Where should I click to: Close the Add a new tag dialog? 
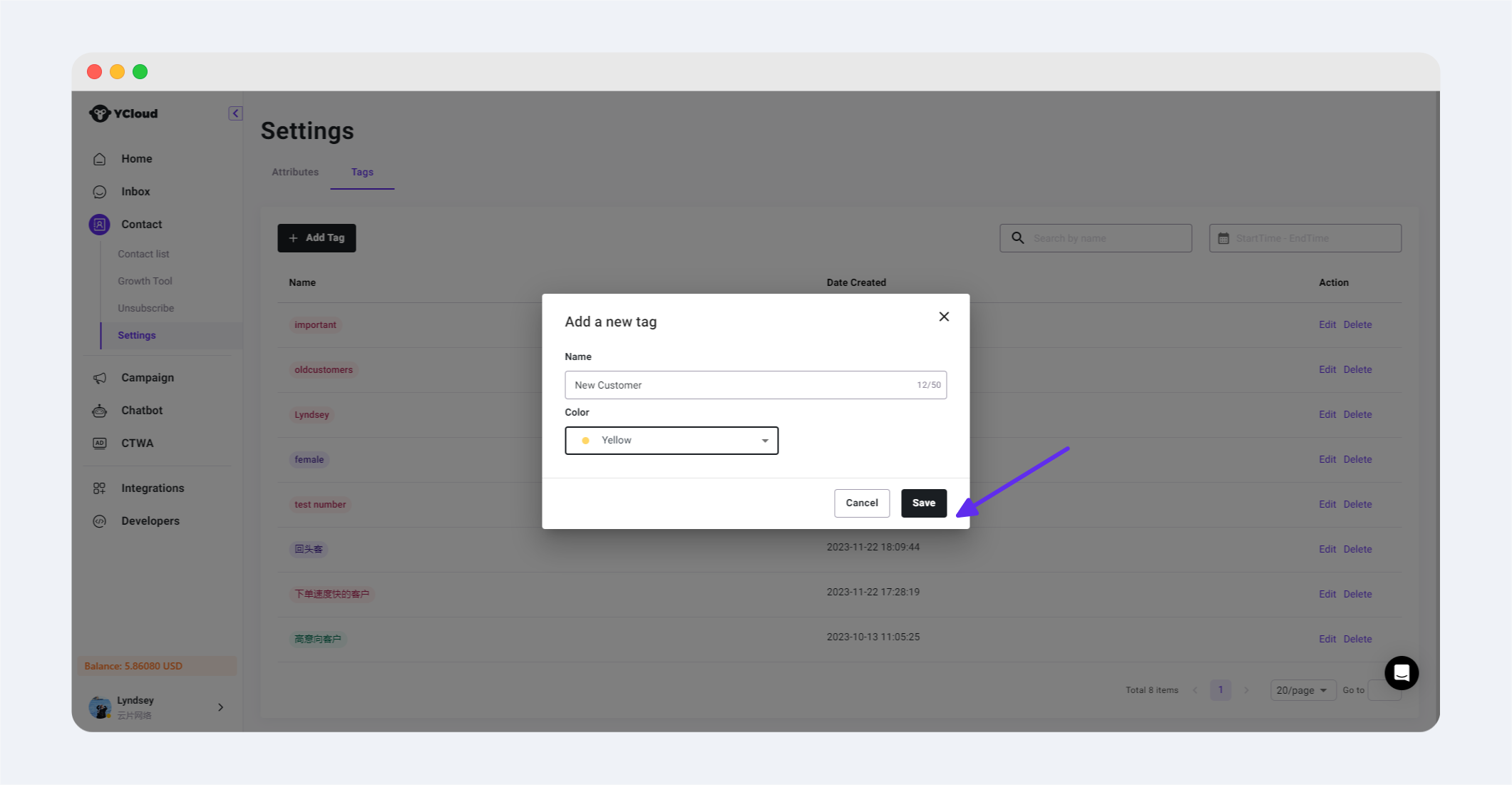(x=944, y=317)
